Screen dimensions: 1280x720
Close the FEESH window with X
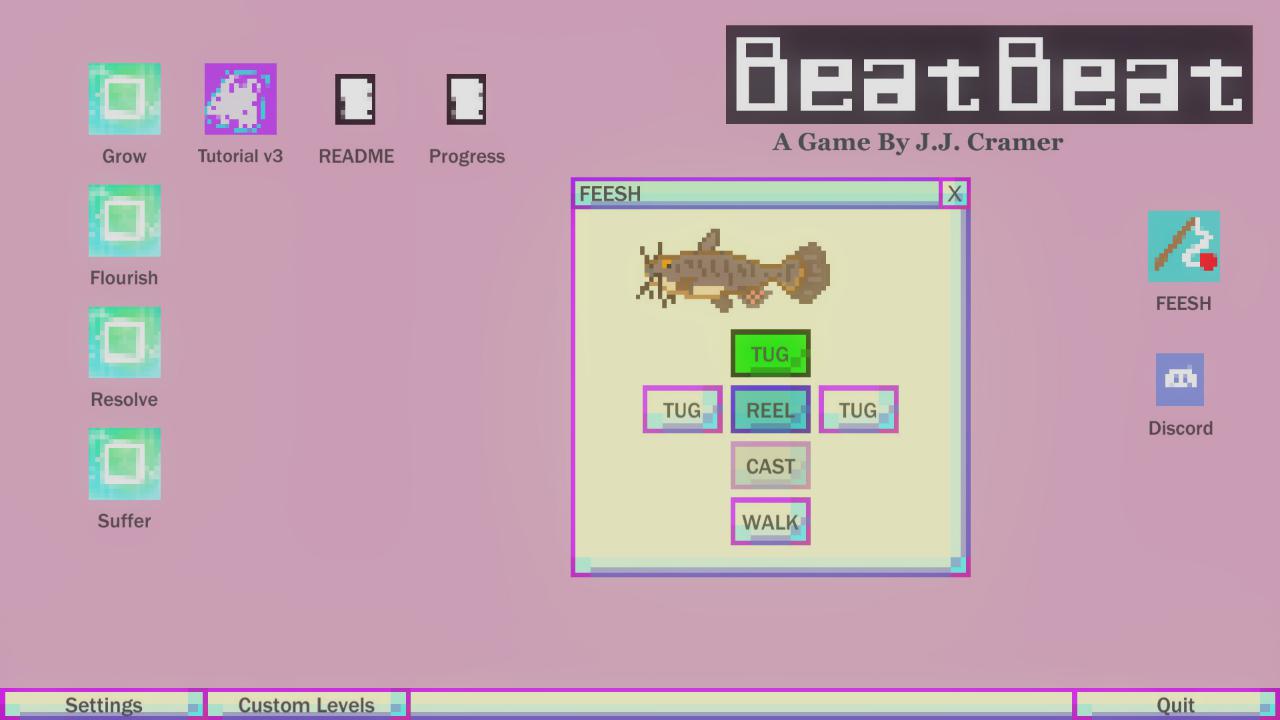(x=955, y=193)
